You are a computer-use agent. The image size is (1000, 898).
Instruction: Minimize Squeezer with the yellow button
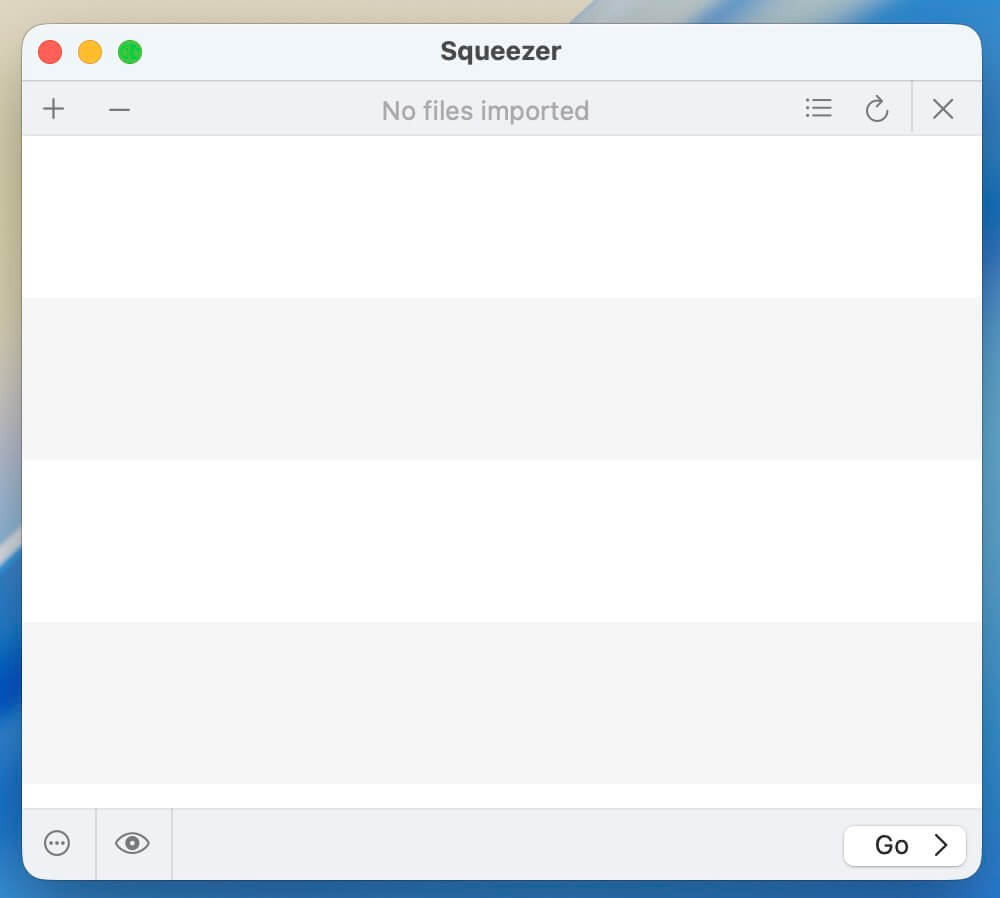(90, 51)
